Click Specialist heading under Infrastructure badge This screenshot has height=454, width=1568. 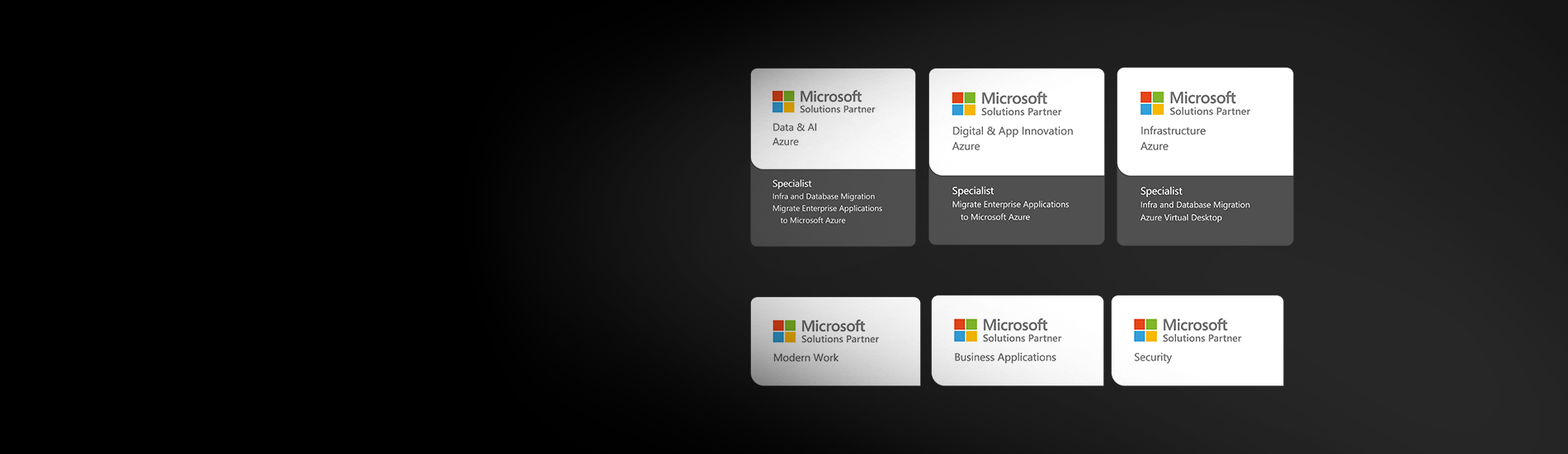pos(1161,191)
